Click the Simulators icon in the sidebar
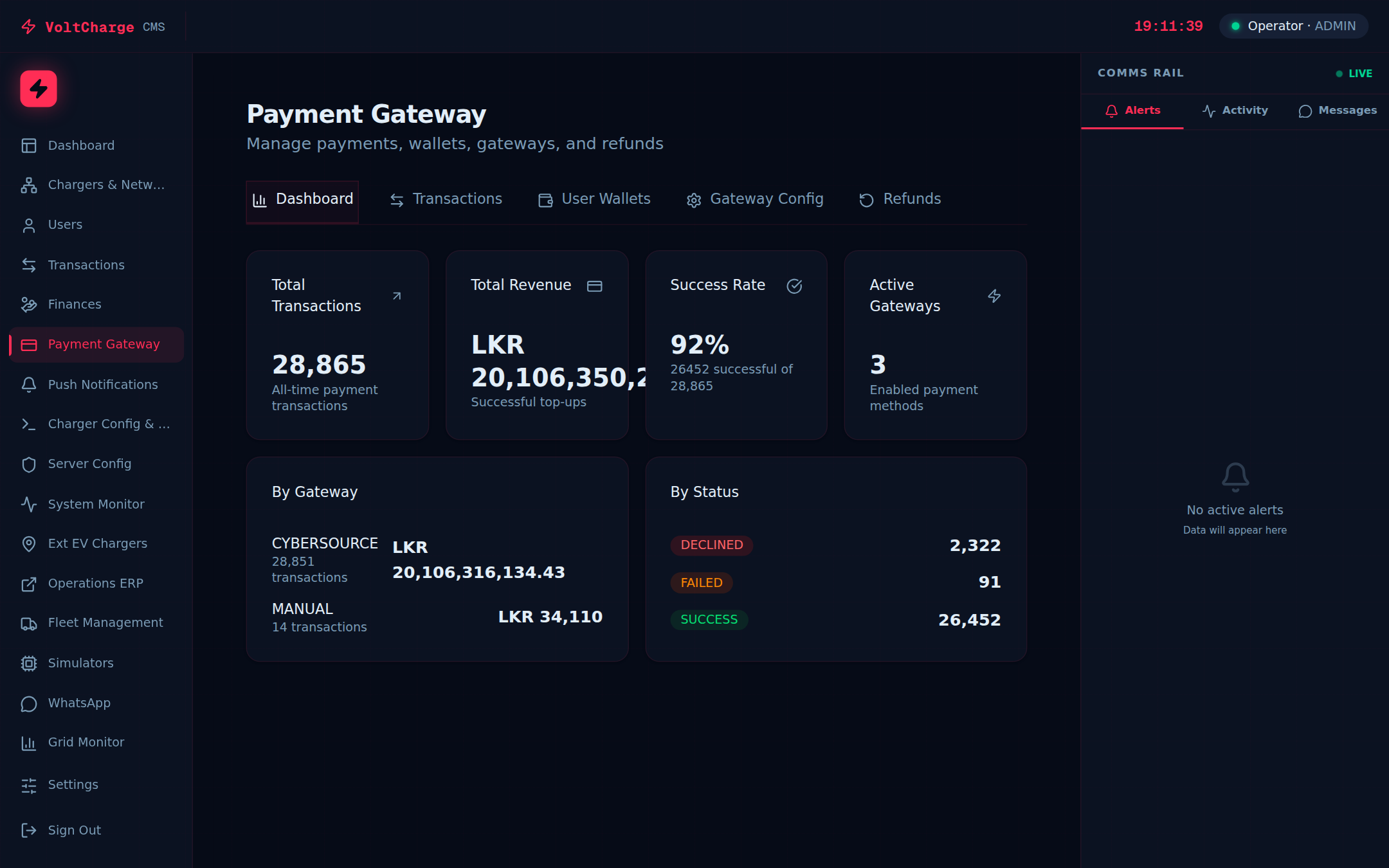The image size is (1389, 868). pyautogui.click(x=29, y=663)
